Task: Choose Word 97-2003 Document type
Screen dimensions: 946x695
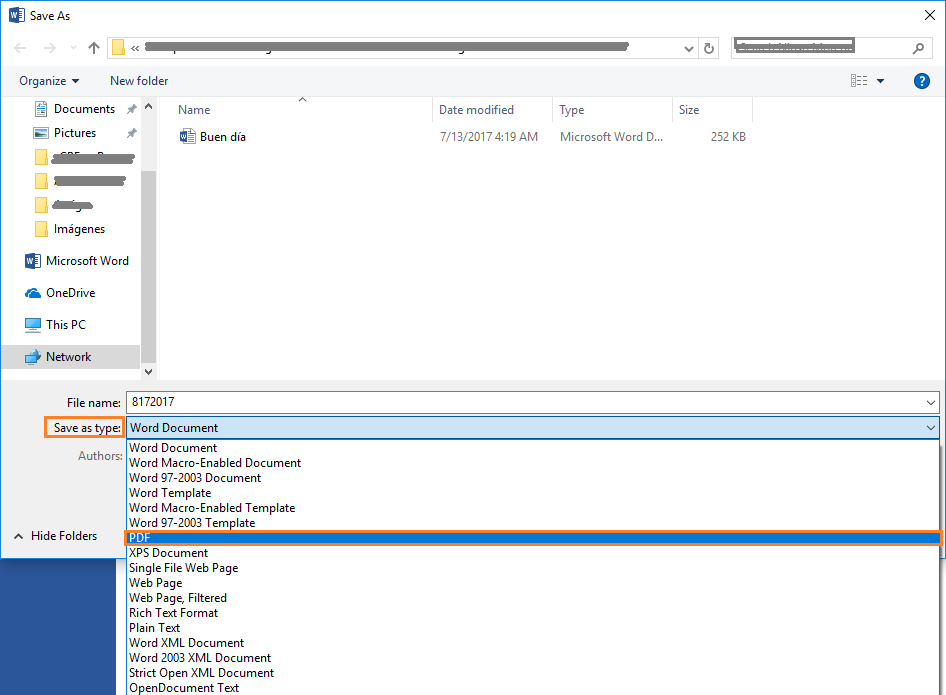Action: [533, 478]
